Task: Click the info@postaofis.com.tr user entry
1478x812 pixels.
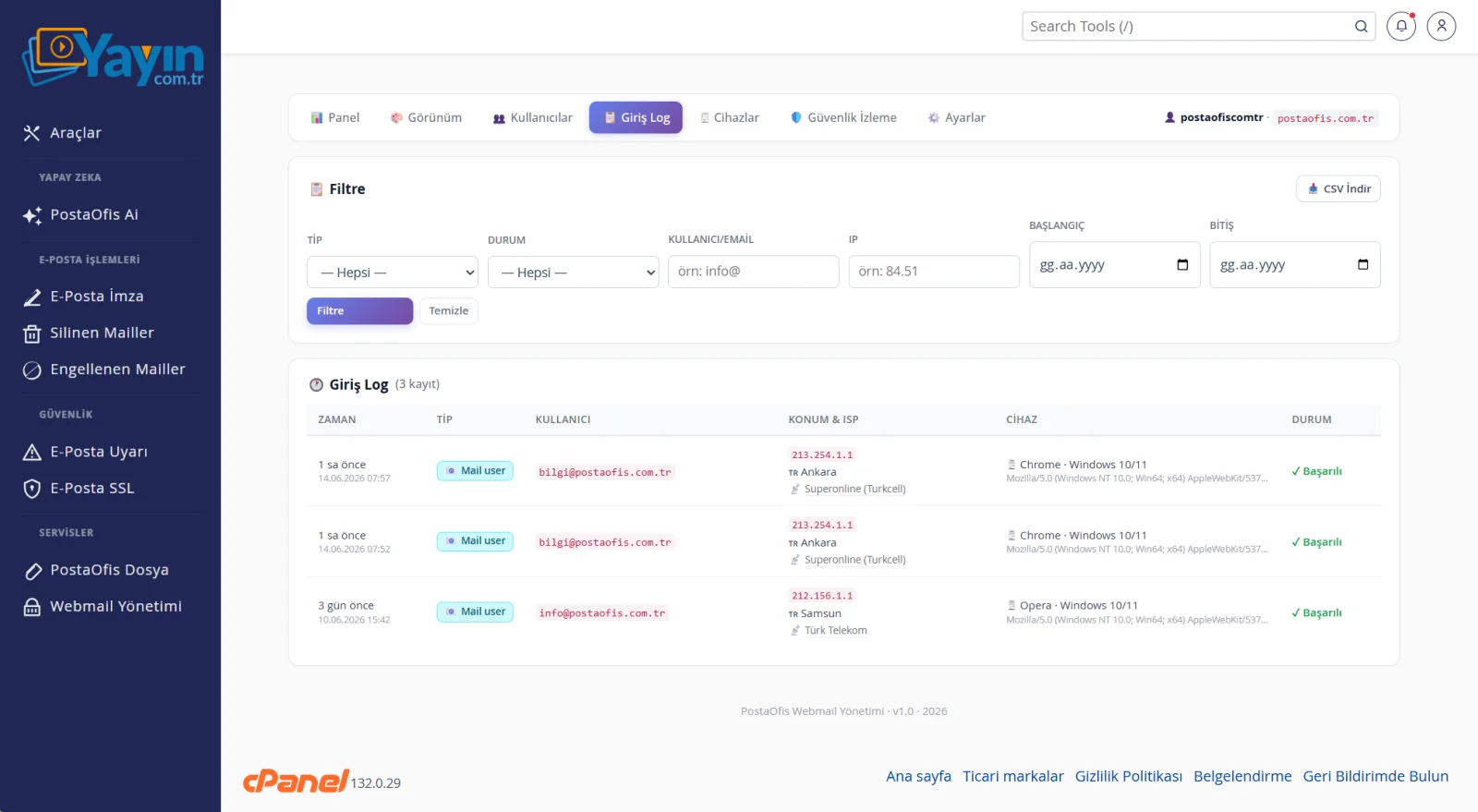Action: (601, 613)
